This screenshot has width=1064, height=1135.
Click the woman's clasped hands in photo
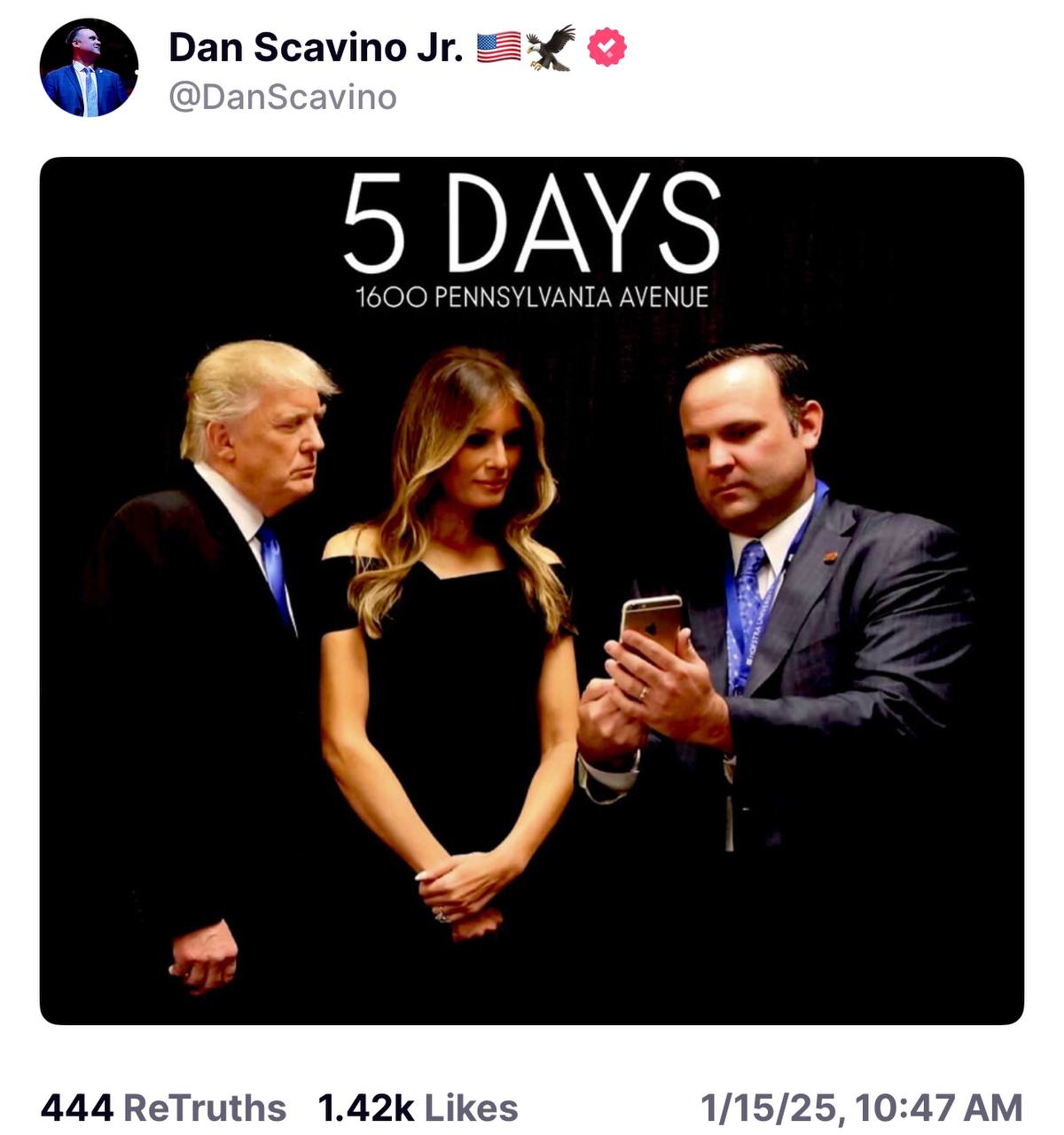click(461, 887)
